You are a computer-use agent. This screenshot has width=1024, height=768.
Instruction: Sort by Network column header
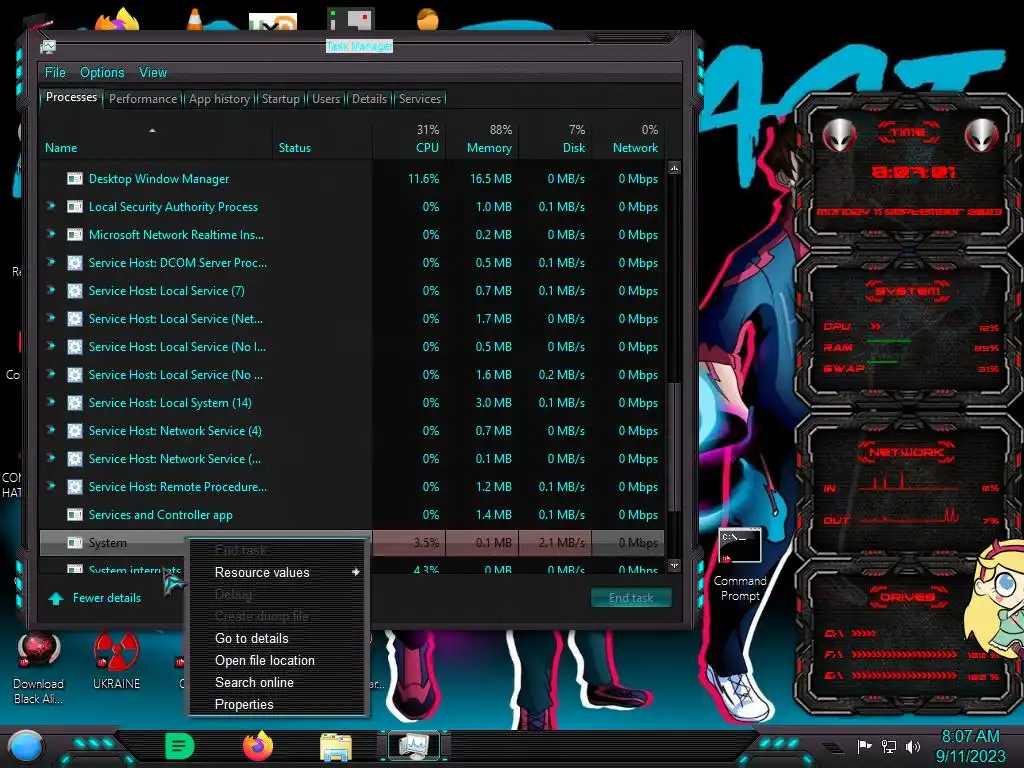click(x=635, y=148)
